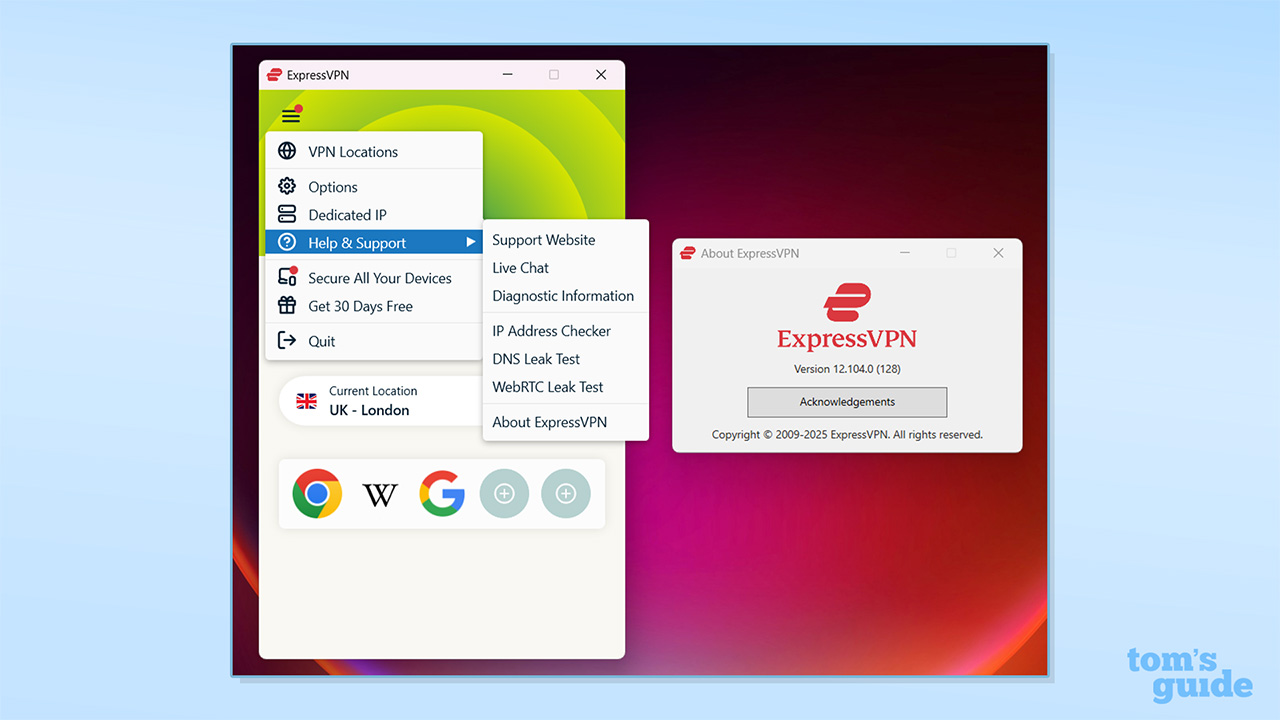This screenshot has height=720, width=1280.
Task: Click the Acknowledgements button
Action: click(847, 402)
